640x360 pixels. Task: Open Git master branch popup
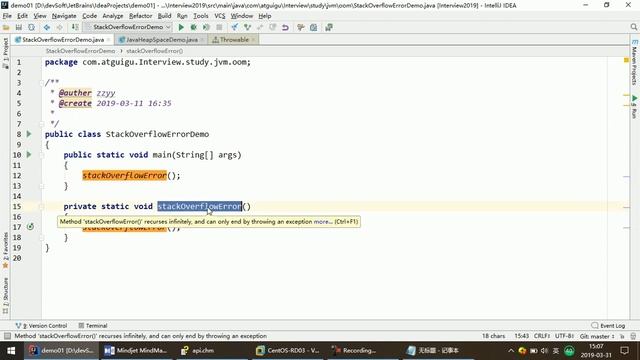[597, 336]
